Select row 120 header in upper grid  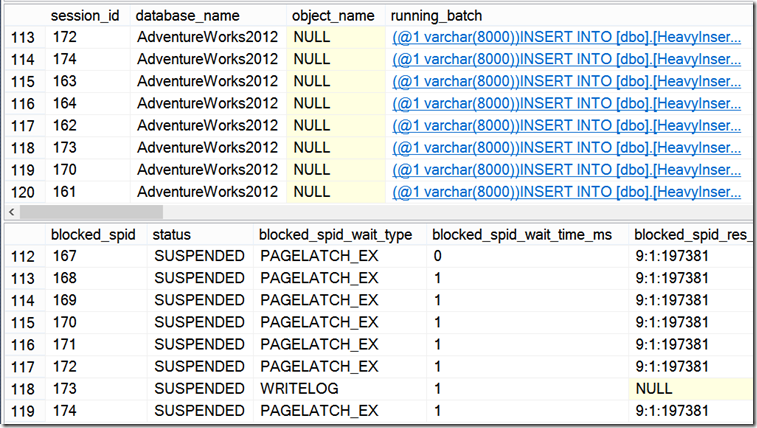(x=25, y=193)
